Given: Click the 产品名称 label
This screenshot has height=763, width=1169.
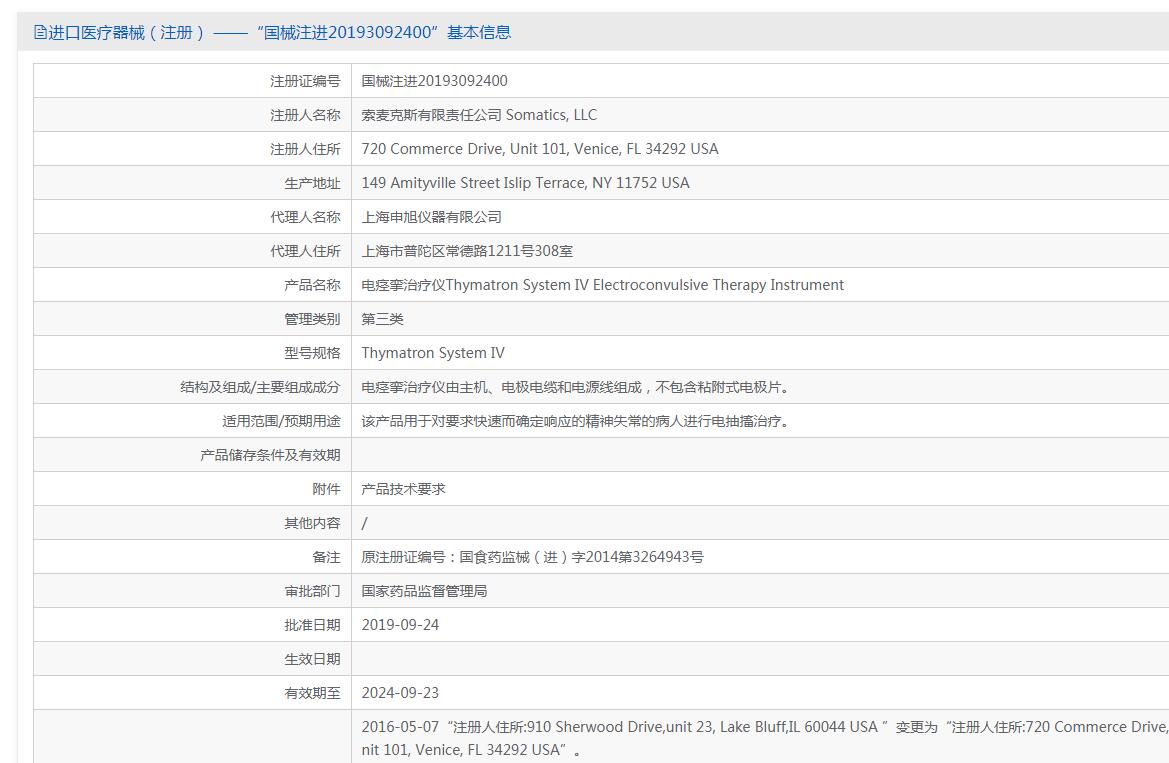Looking at the screenshot, I should 312,285.
